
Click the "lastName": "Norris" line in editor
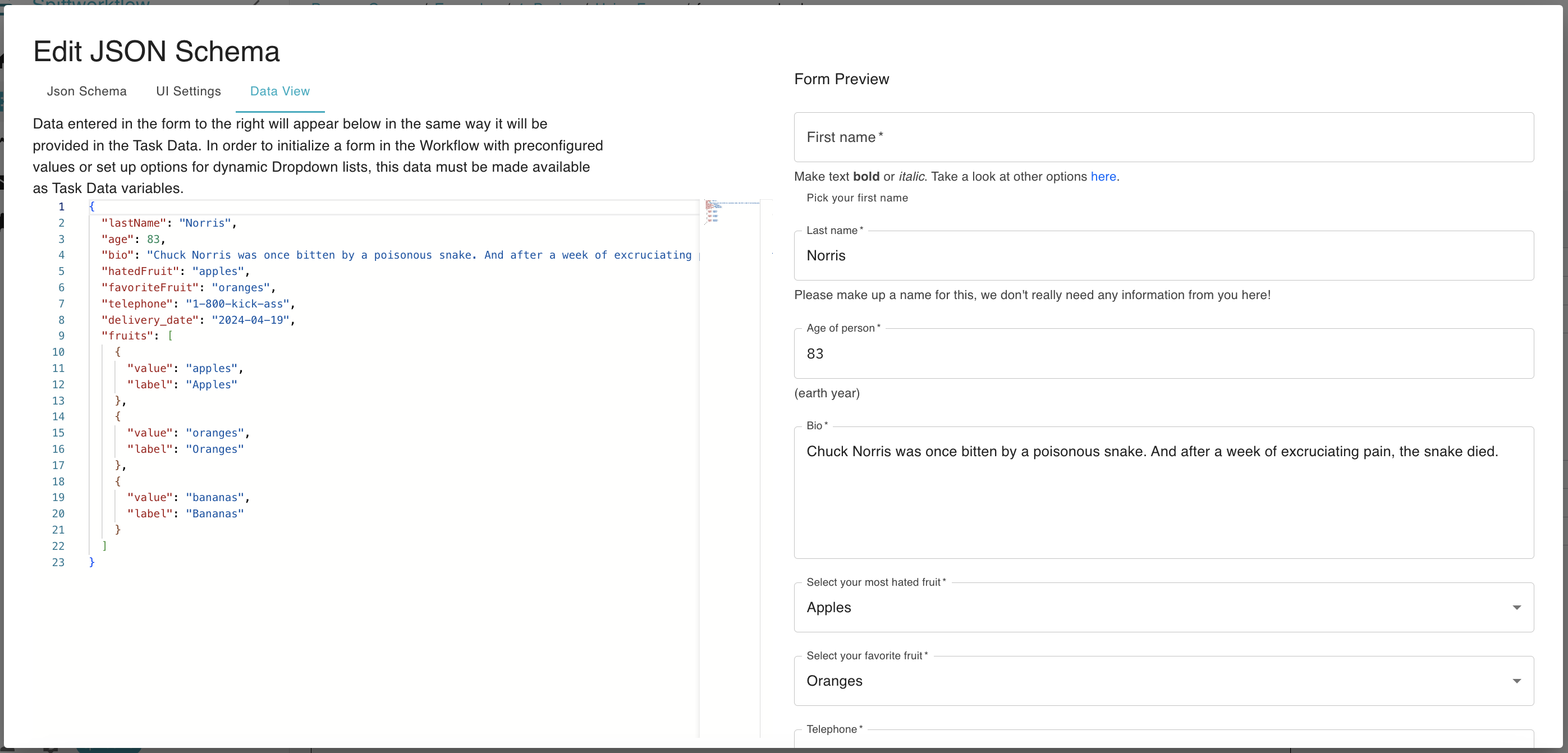coord(169,223)
